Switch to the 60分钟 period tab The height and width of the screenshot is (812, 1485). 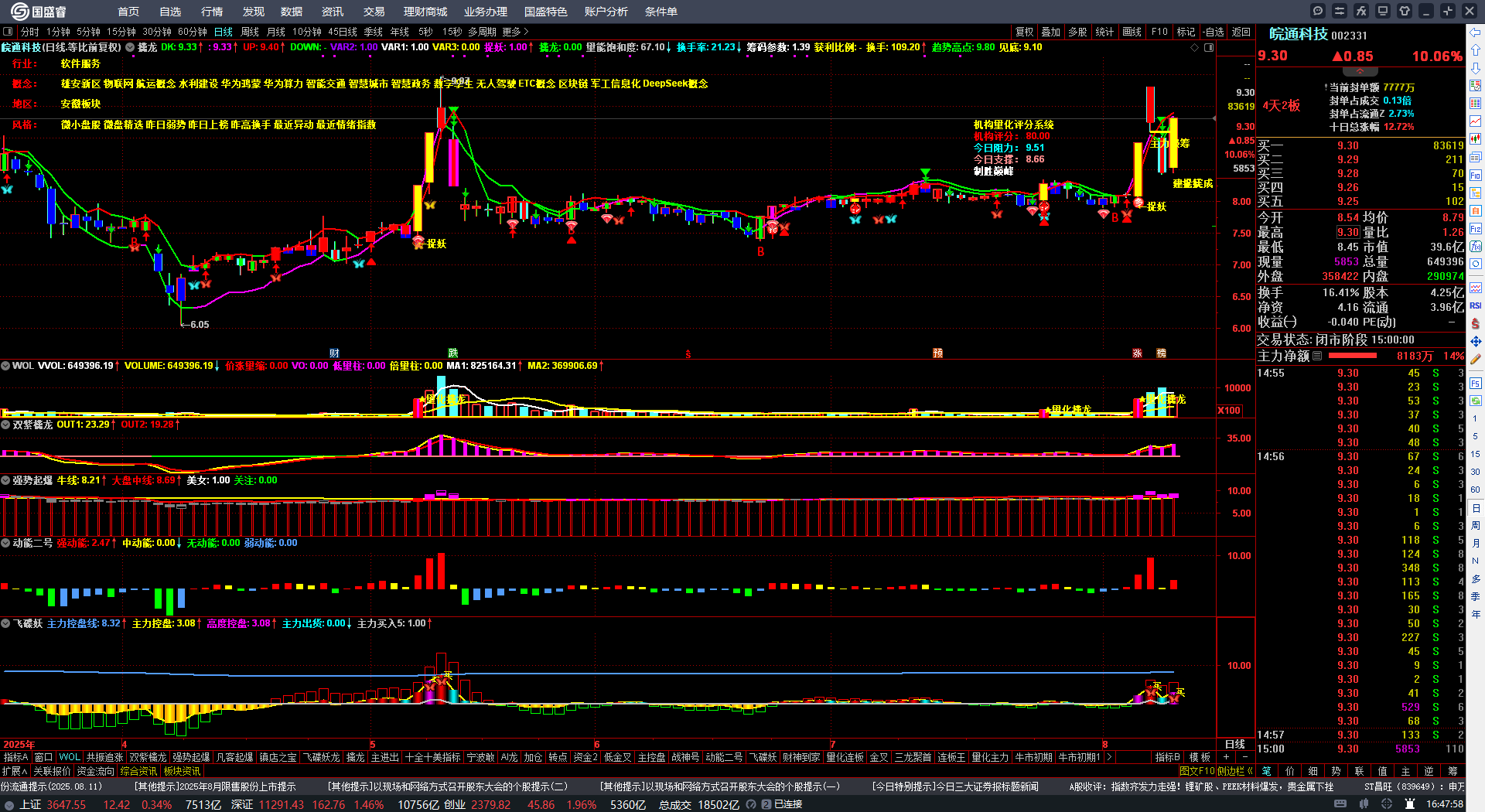(193, 32)
